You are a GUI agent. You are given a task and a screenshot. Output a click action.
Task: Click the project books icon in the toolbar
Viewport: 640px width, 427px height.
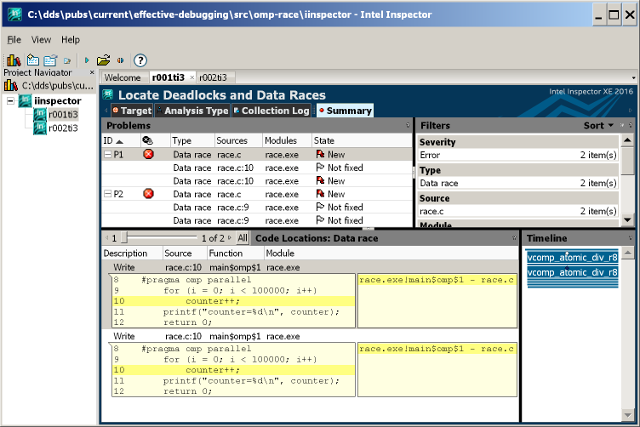13,60
